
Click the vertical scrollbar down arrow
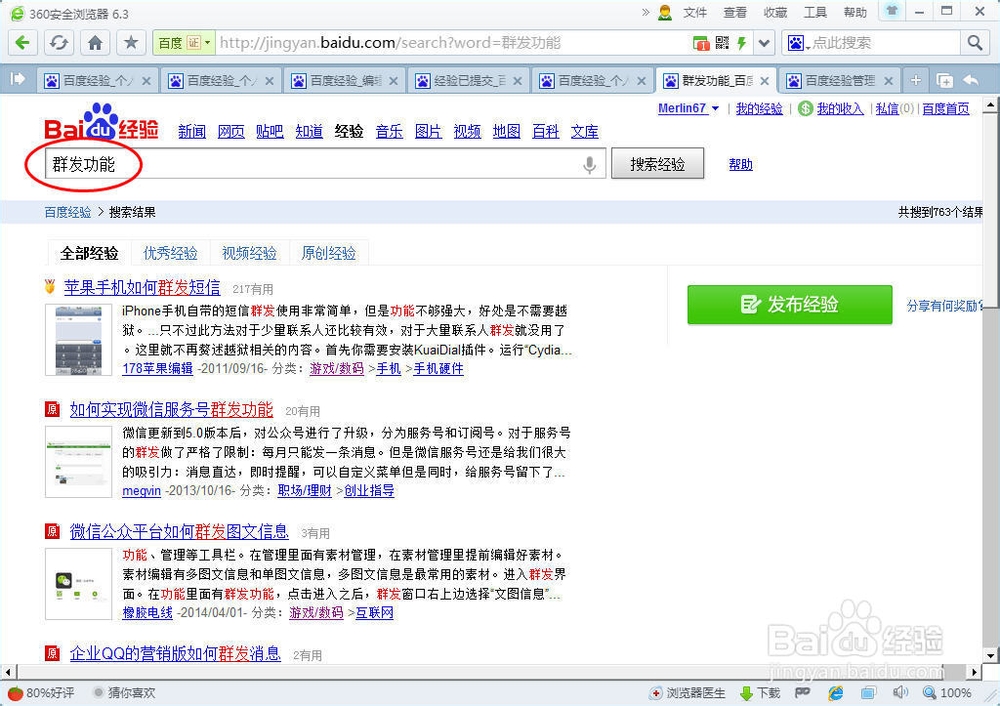tap(990, 655)
